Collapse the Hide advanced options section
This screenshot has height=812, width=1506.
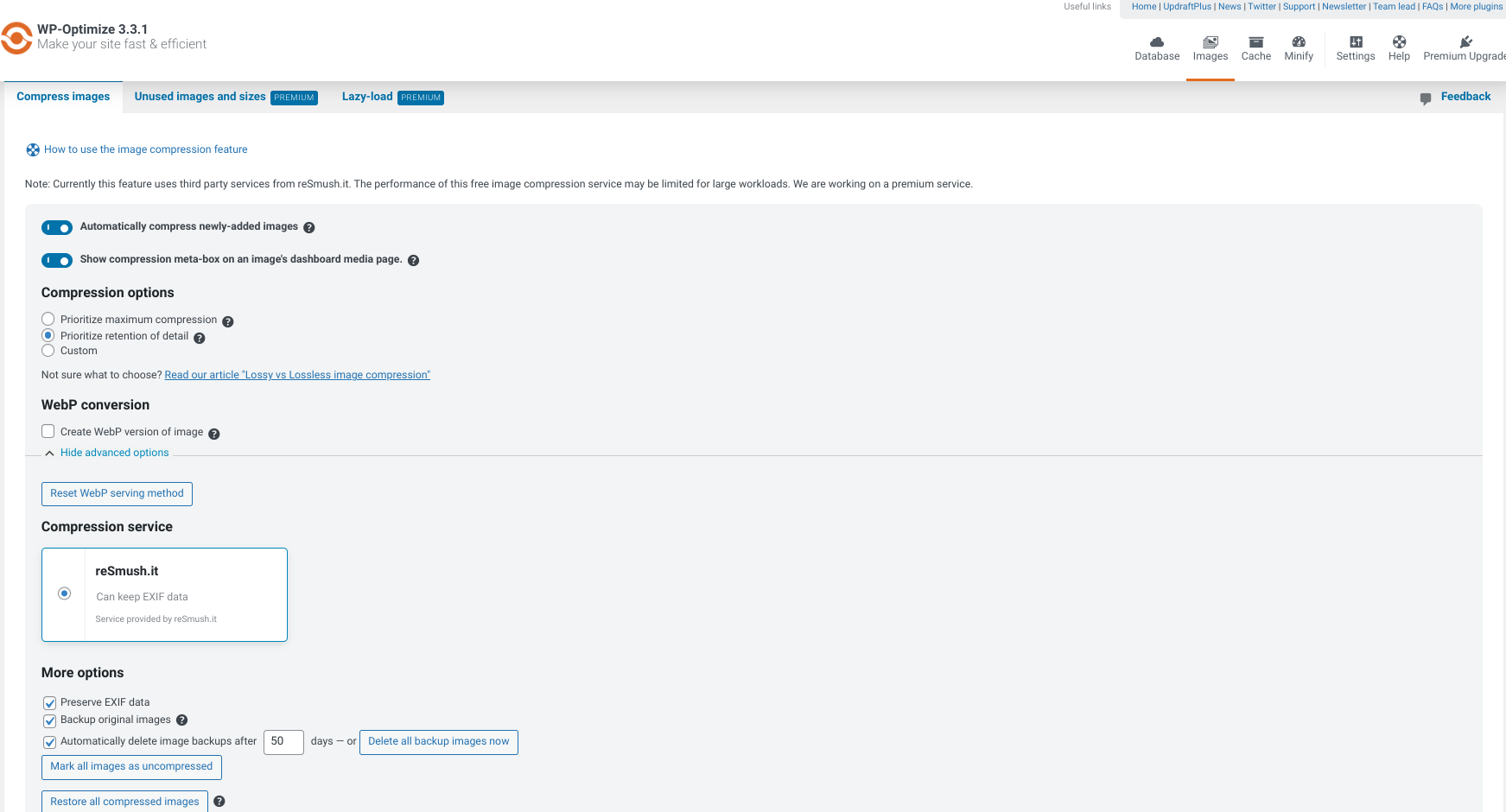click(x=114, y=453)
